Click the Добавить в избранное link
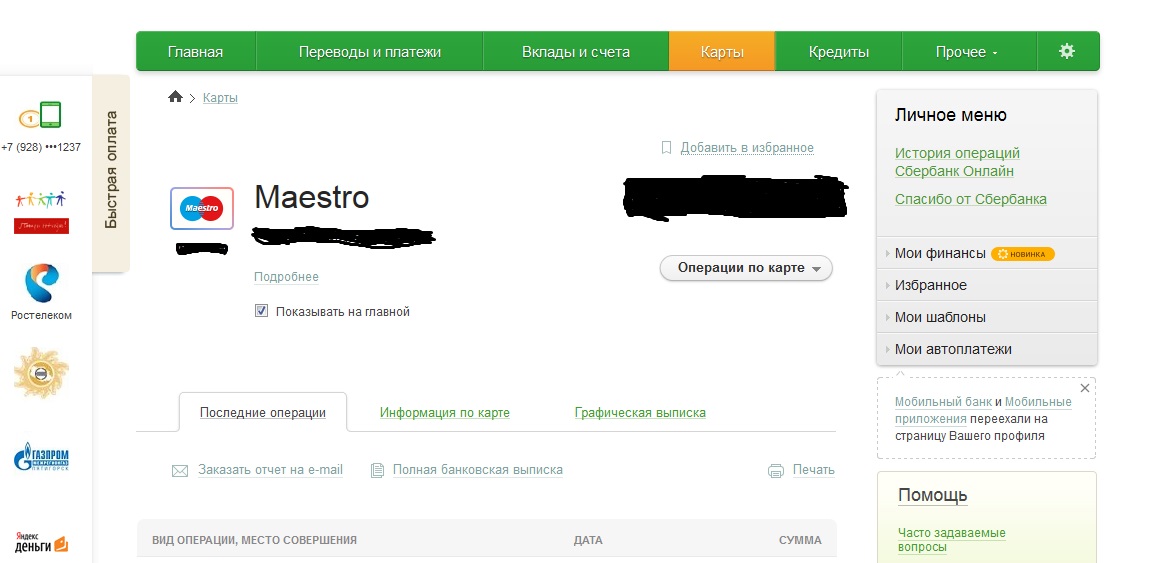Image resolution: width=1171 pixels, height=563 pixels. pyautogui.click(x=747, y=148)
